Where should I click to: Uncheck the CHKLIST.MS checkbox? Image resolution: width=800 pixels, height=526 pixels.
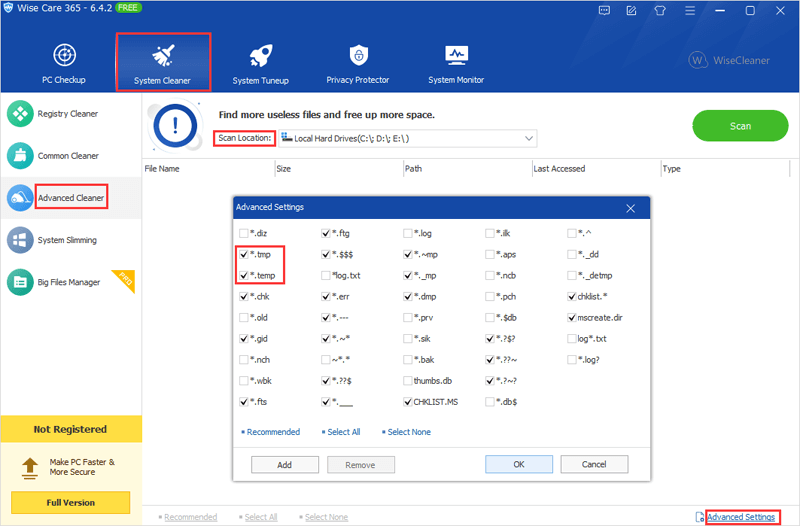(x=407, y=402)
